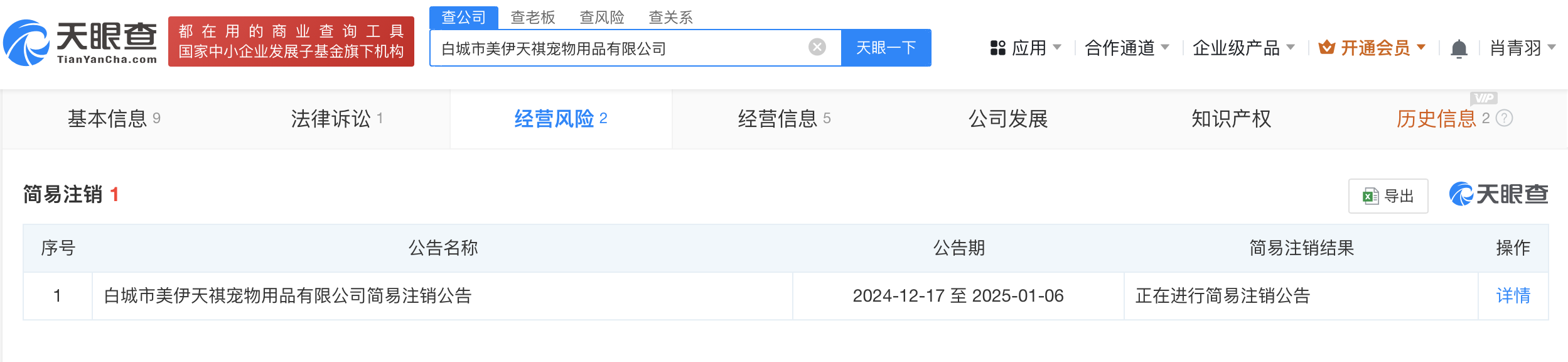Expand the 应用 dropdown
Image resolution: width=1568 pixels, height=362 pixels.
[x=1025, y=48]
